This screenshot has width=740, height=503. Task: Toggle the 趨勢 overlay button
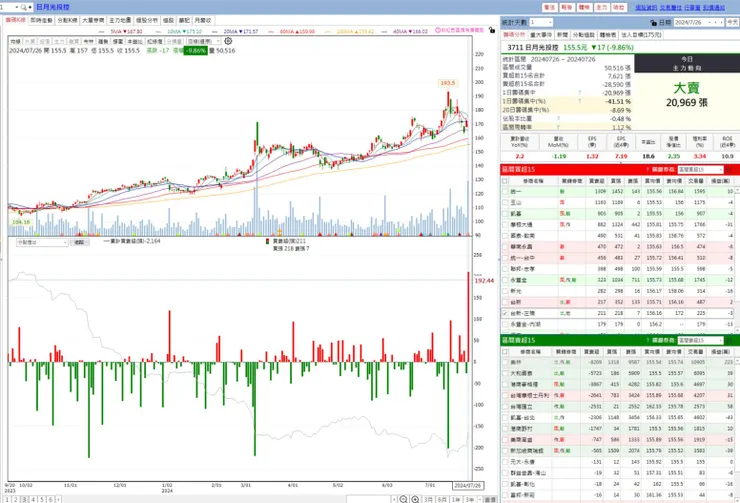coord(103,42)
